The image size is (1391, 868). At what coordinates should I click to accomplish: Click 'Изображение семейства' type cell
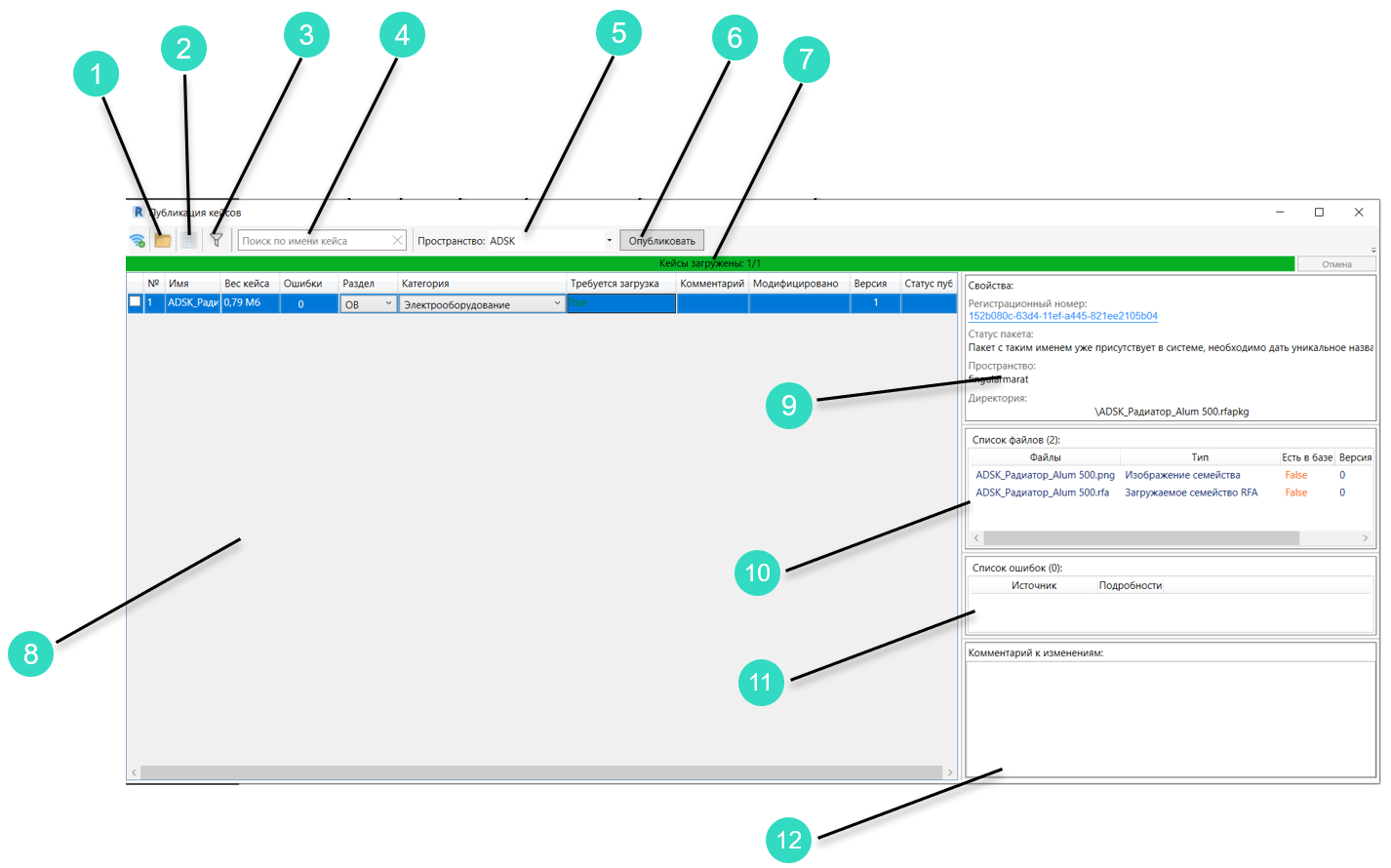click(x=1182, y=475)
